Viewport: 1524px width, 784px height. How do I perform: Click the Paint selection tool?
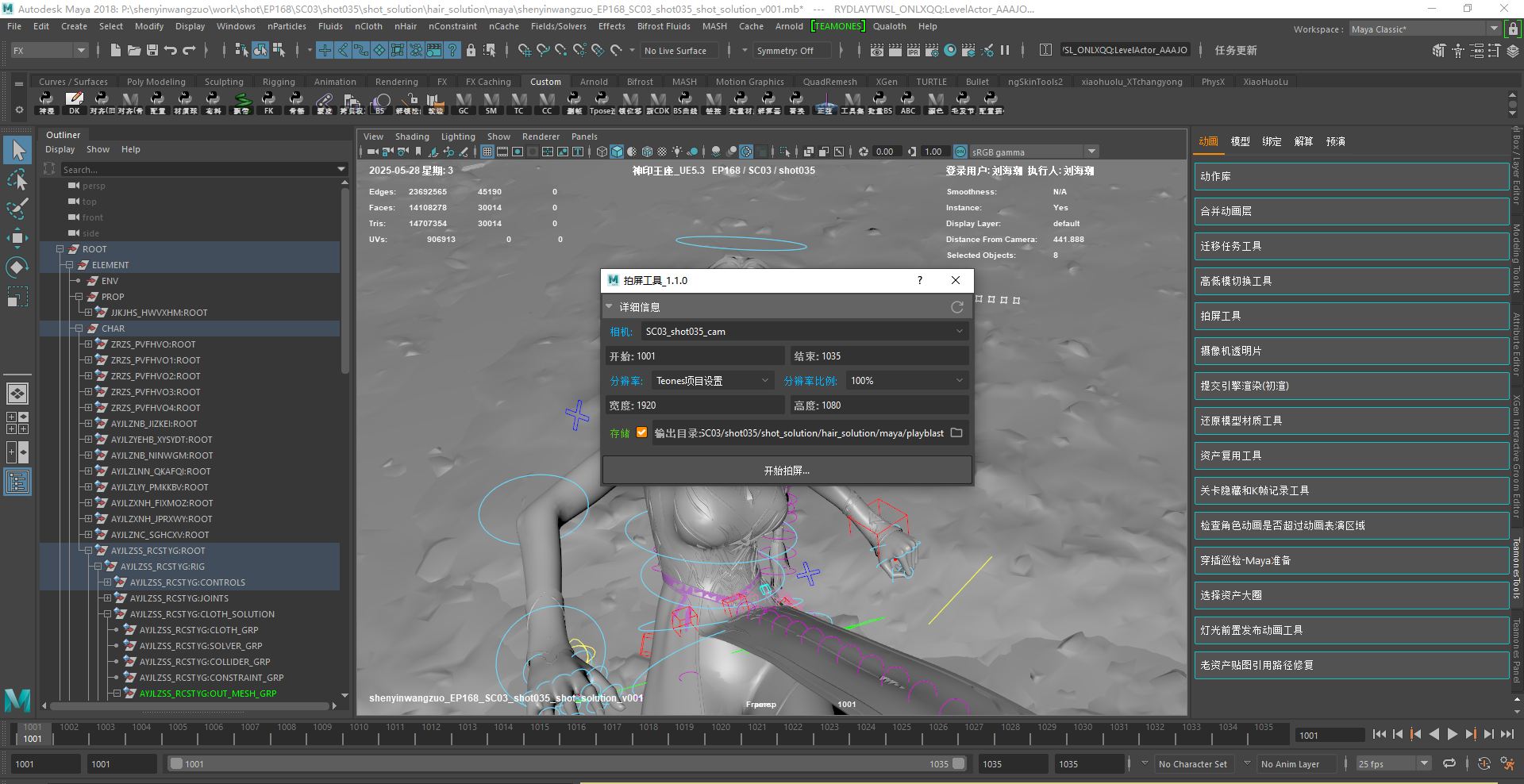pos(17,209)
